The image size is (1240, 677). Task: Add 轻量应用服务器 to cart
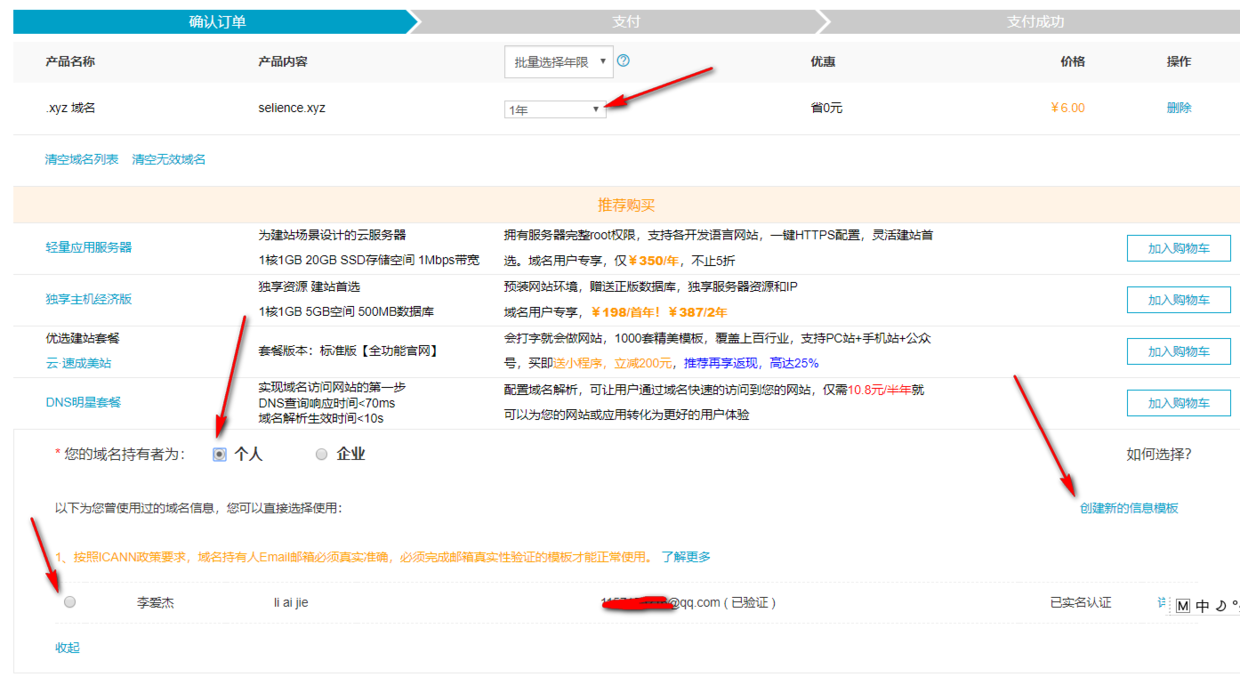[x=1178, y=248]
